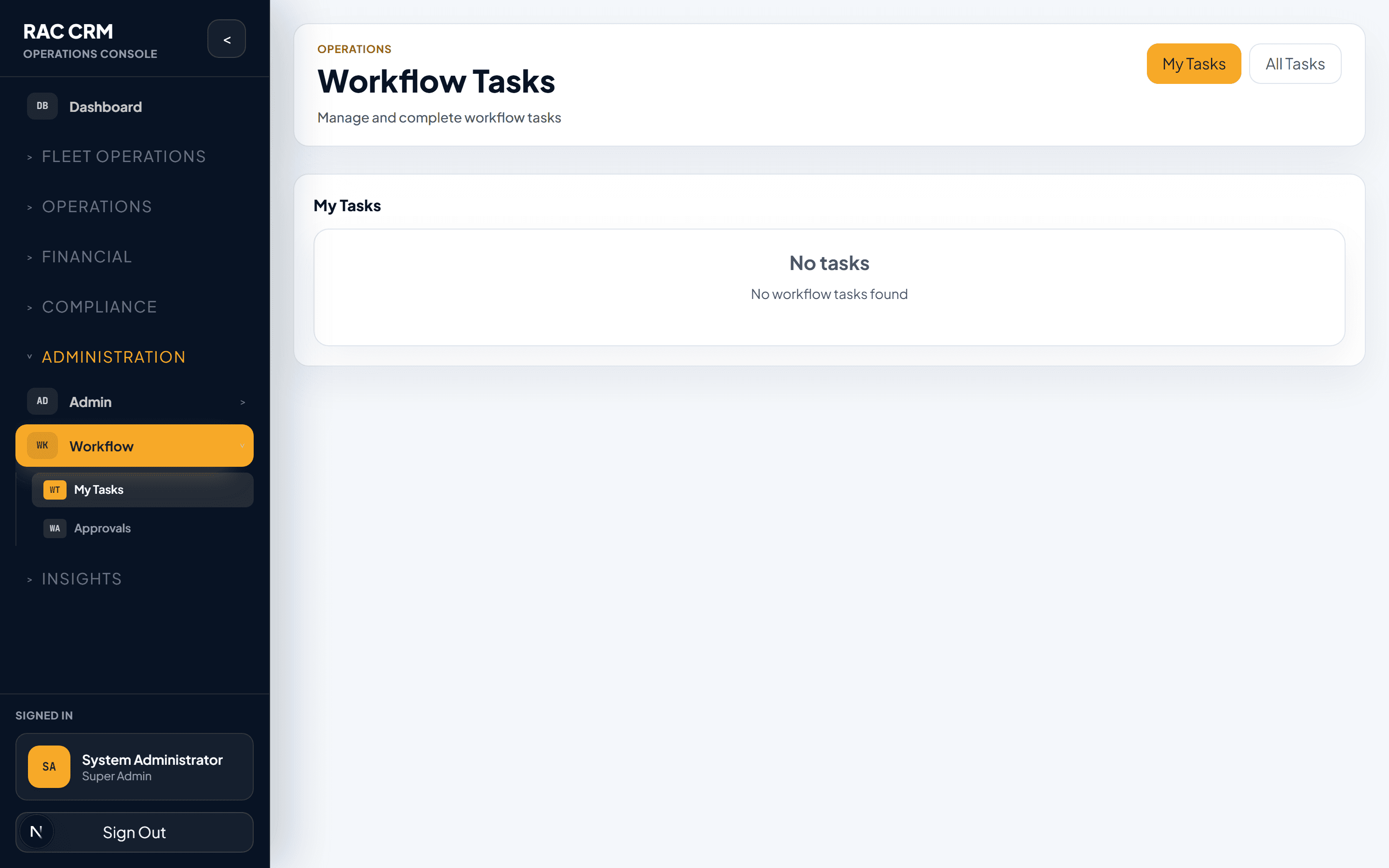Click the N logo icon near Sign Out
1389x868 pixels.
point(36,832)
